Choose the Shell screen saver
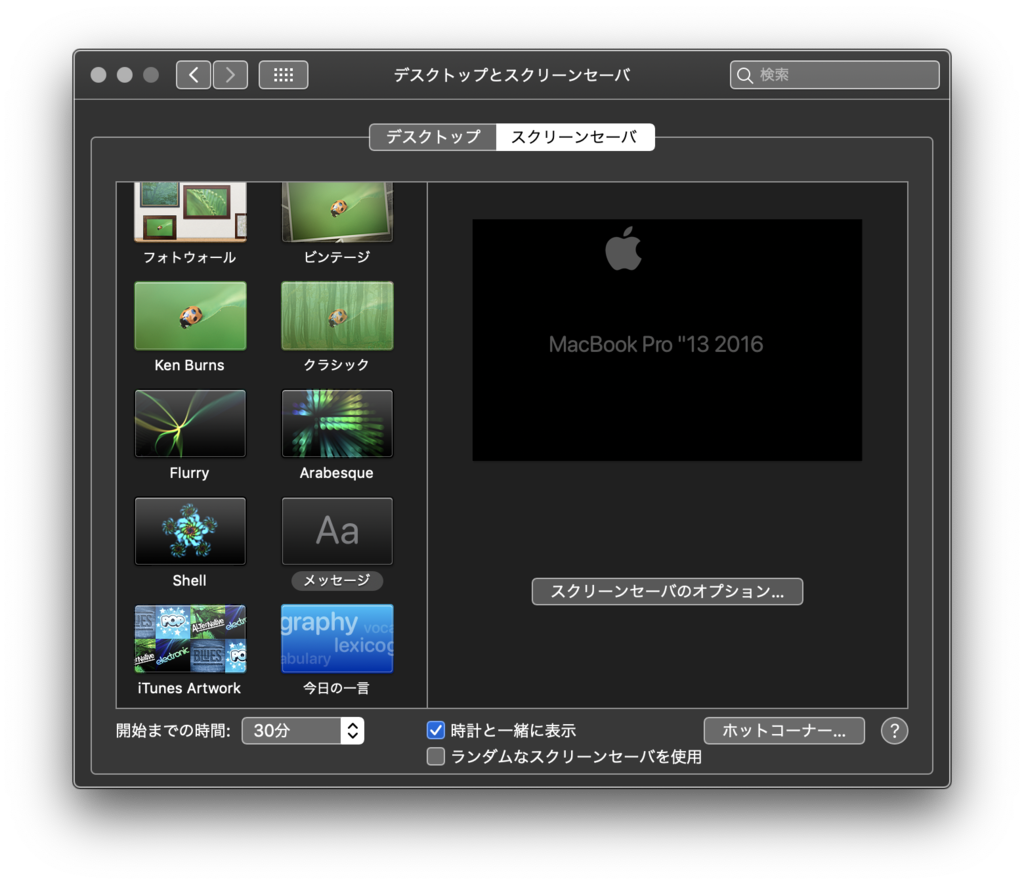The width and height of the screenshot is (1024, 885). (189, 530)
